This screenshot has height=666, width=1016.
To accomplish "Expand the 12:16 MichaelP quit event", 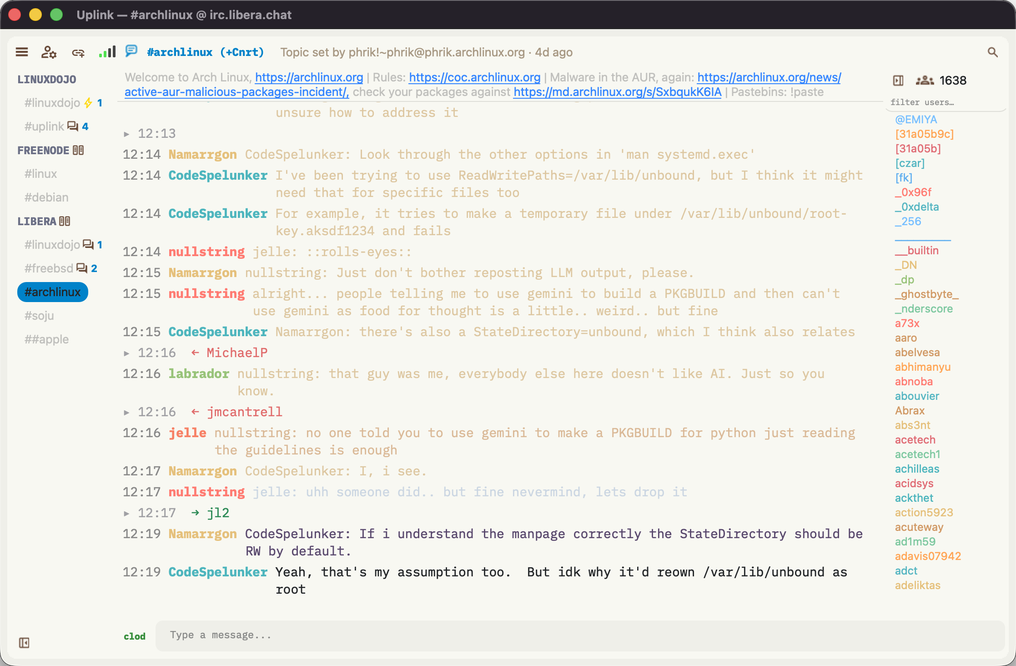I will (126, 353).
